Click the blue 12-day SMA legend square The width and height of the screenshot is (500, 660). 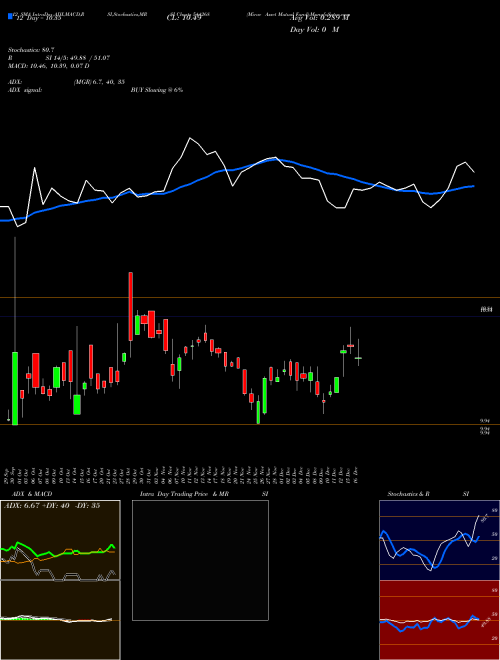tap(10, 16)
